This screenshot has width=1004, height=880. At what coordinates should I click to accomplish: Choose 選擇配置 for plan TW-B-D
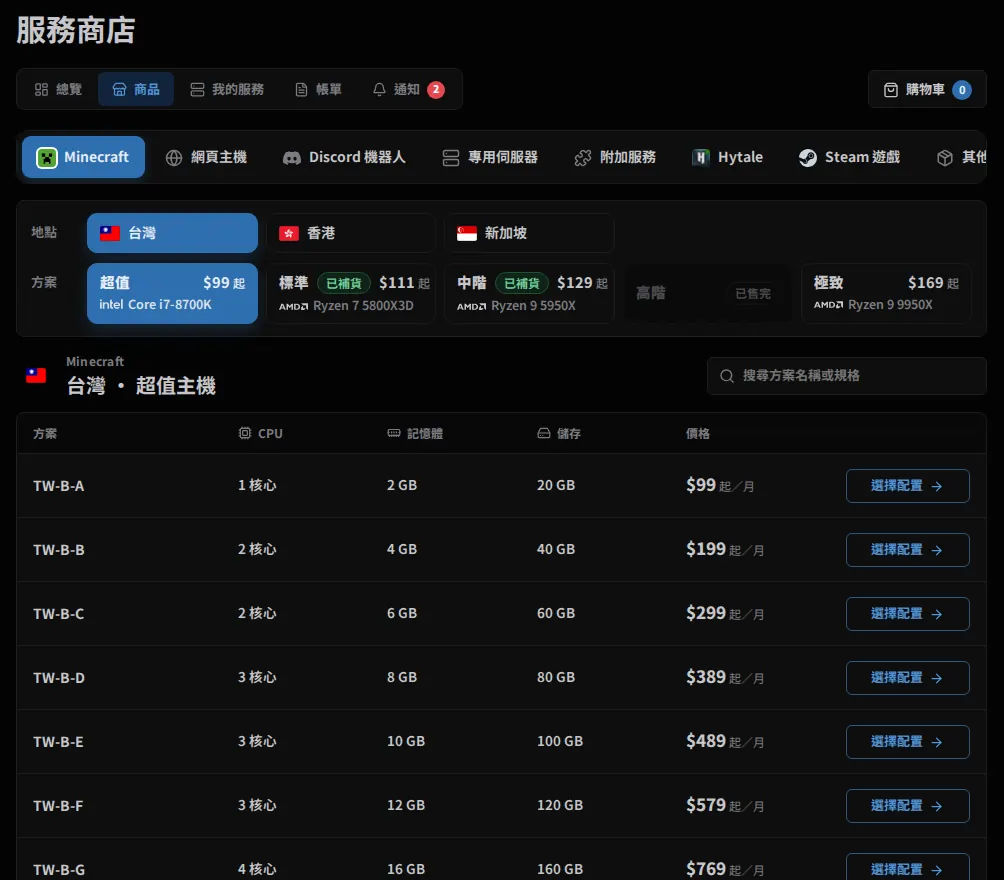(x=907, y=678)
